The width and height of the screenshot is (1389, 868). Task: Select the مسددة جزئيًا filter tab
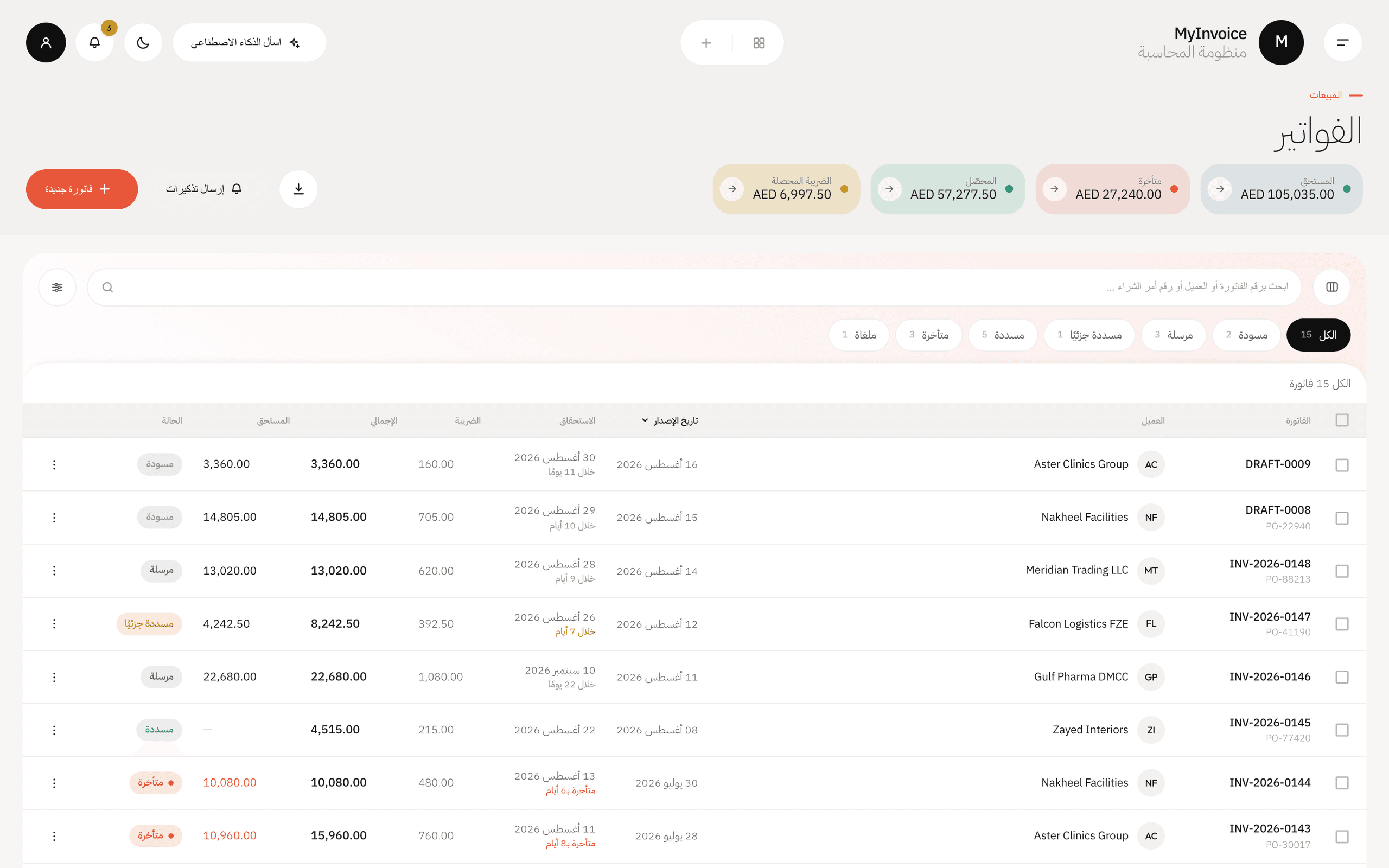click(x=1089, y=335)
